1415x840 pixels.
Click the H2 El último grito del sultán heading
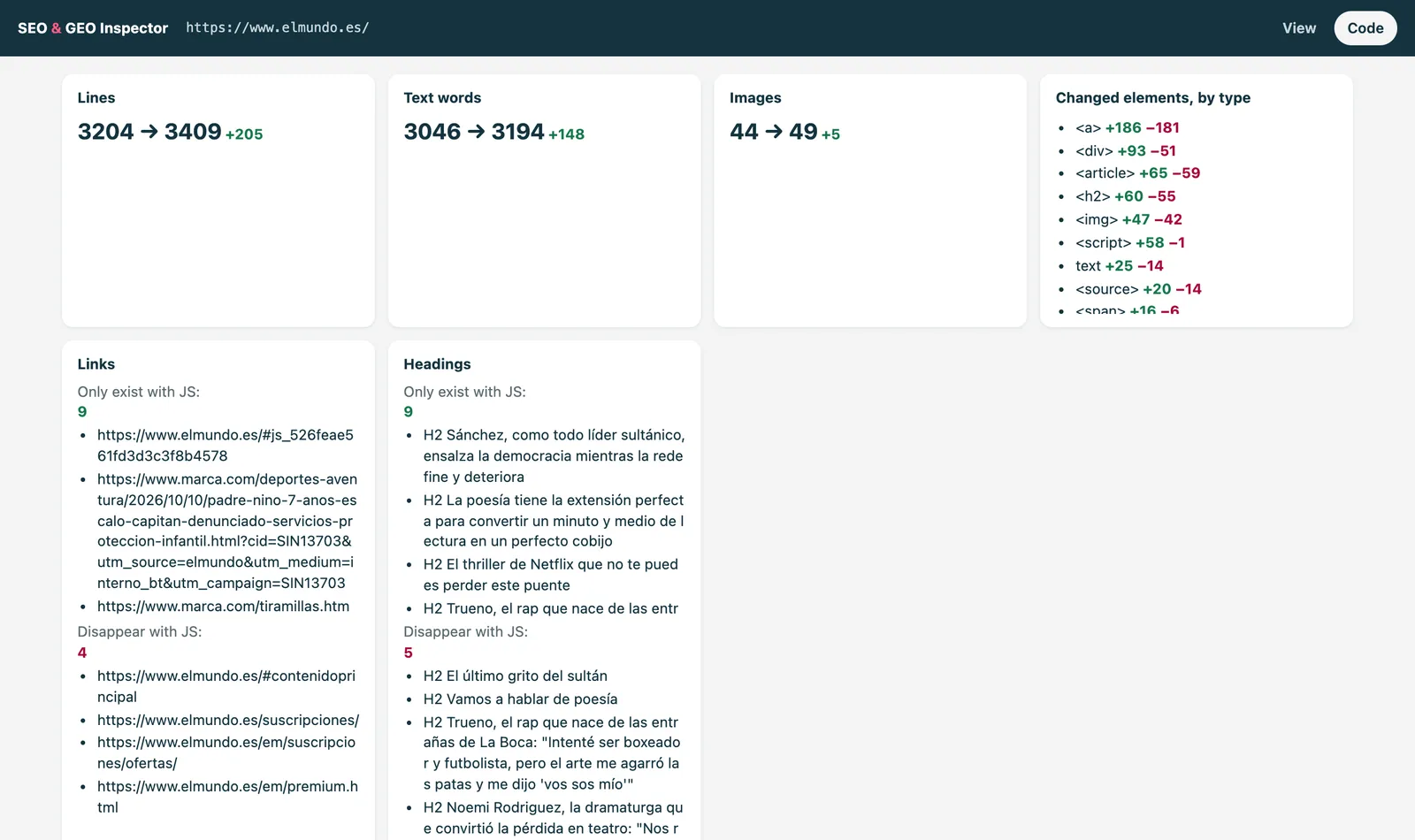point(516,676)
